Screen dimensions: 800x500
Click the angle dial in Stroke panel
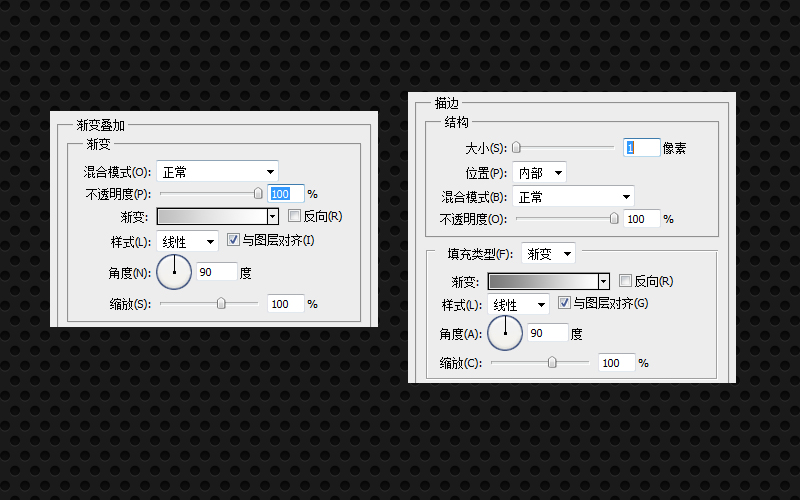coord(505,332)
